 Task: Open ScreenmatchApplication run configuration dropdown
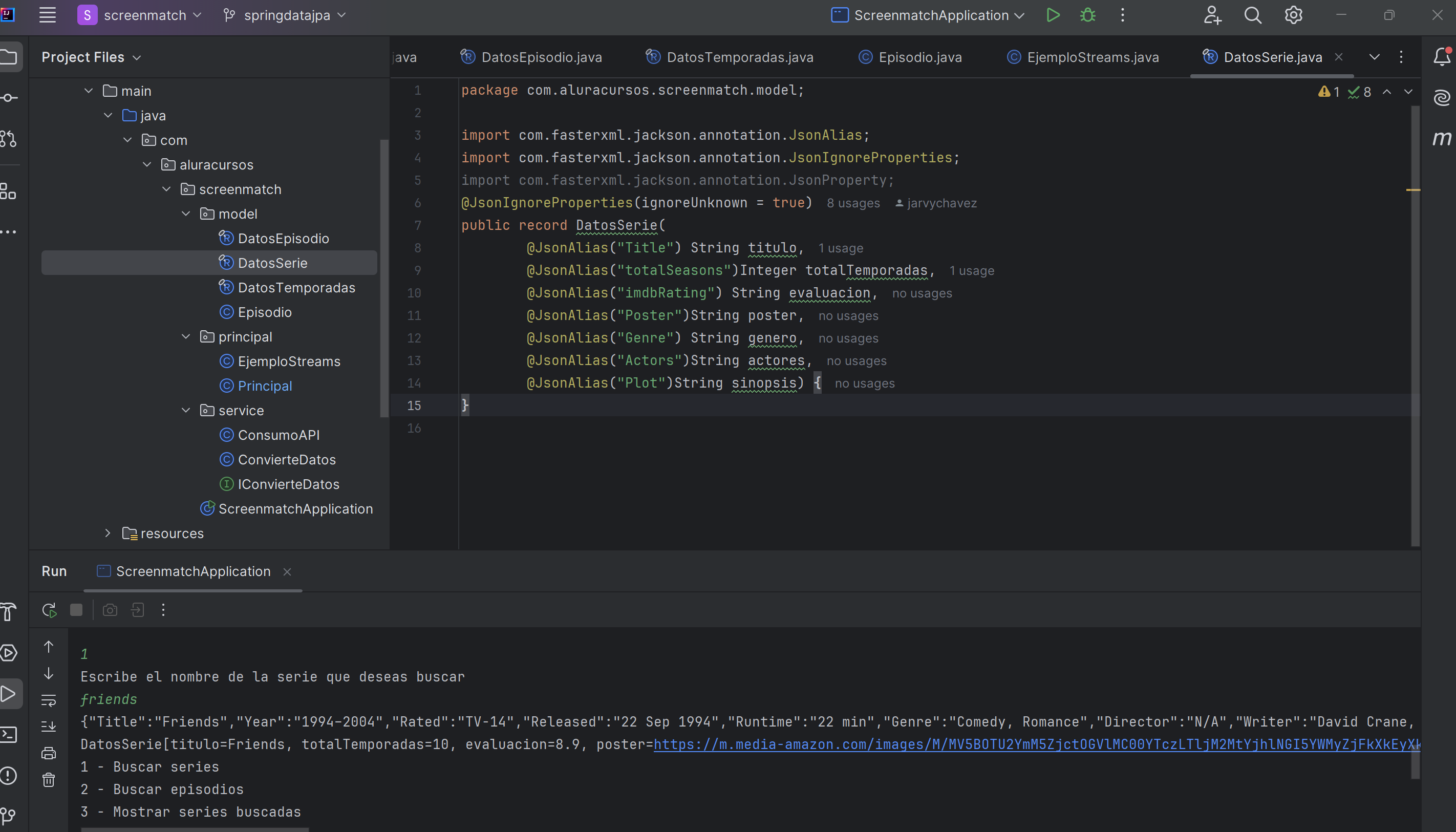[928, 15]
